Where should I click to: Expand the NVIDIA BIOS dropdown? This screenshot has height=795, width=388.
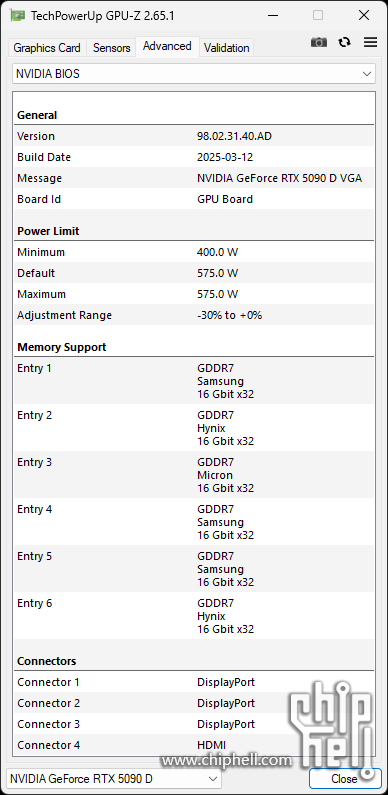click(x=194, y=74)
